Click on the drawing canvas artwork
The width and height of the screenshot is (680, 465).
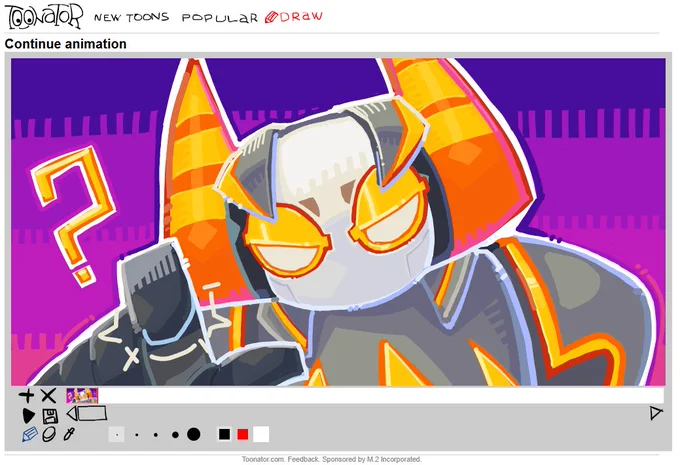[338, 222]
